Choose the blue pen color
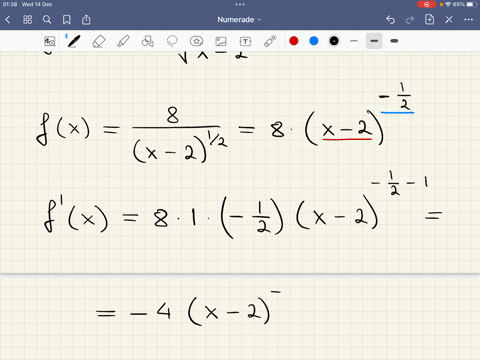The width and height of the screenshot is (480, 360). tap(314, 41)
